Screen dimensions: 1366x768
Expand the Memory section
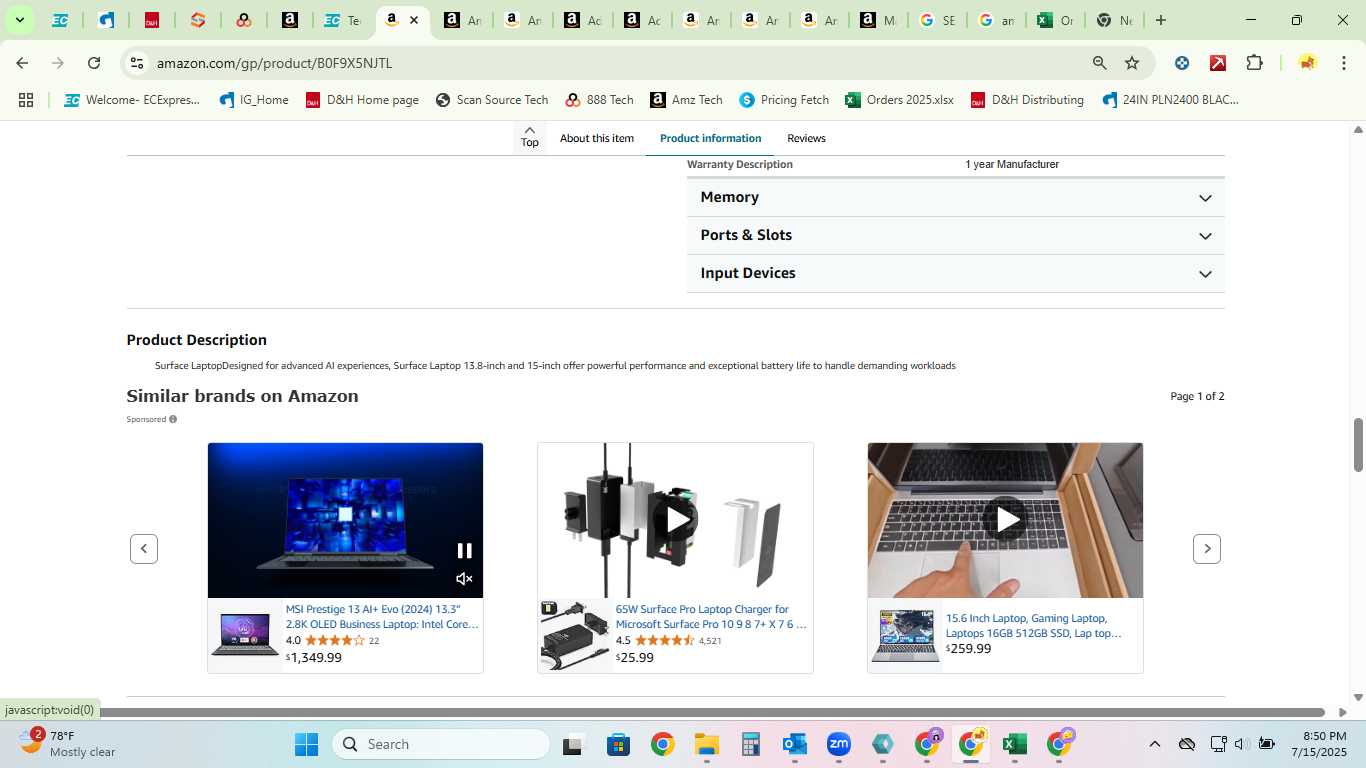[955, 197]
